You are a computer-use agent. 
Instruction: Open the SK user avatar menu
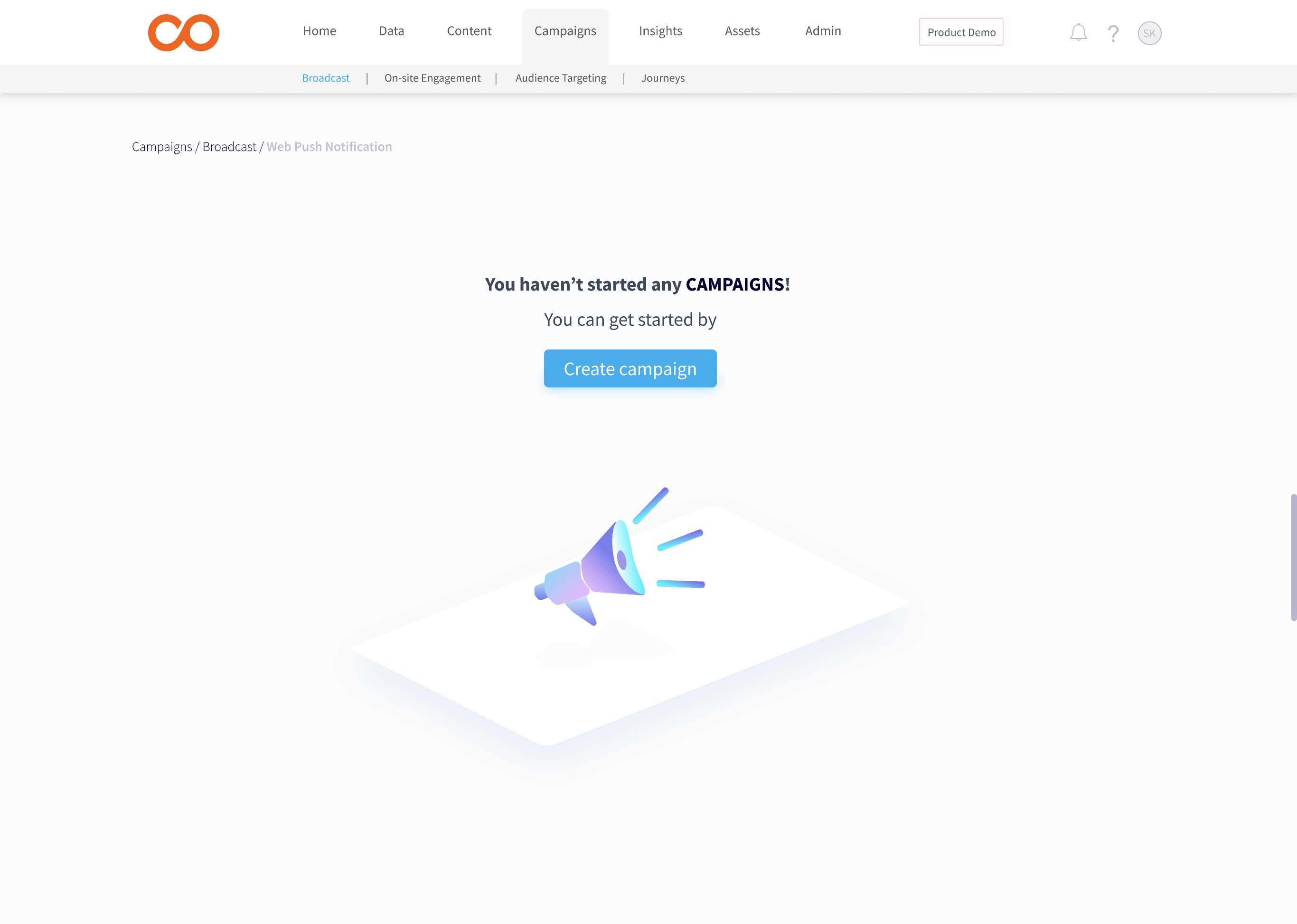pyautogui.click(x=1149, y=33)
